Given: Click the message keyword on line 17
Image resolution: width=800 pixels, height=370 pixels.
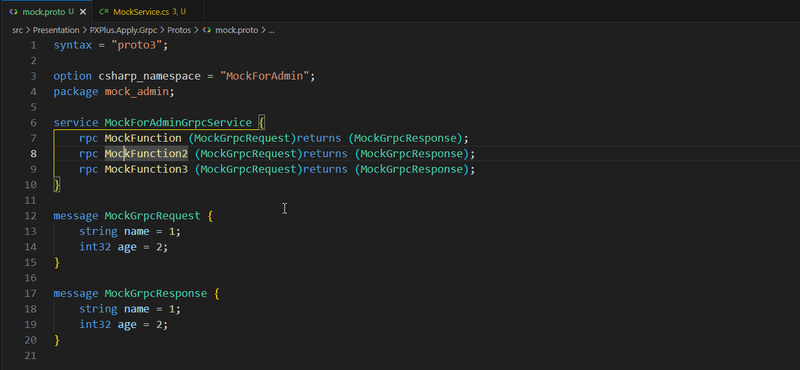Looking at the screenshot, I should [x=76, y=293].
